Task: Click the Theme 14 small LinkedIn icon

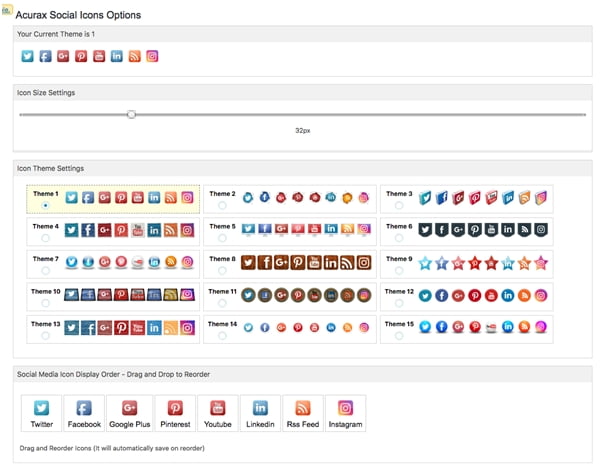Action: 331,327
